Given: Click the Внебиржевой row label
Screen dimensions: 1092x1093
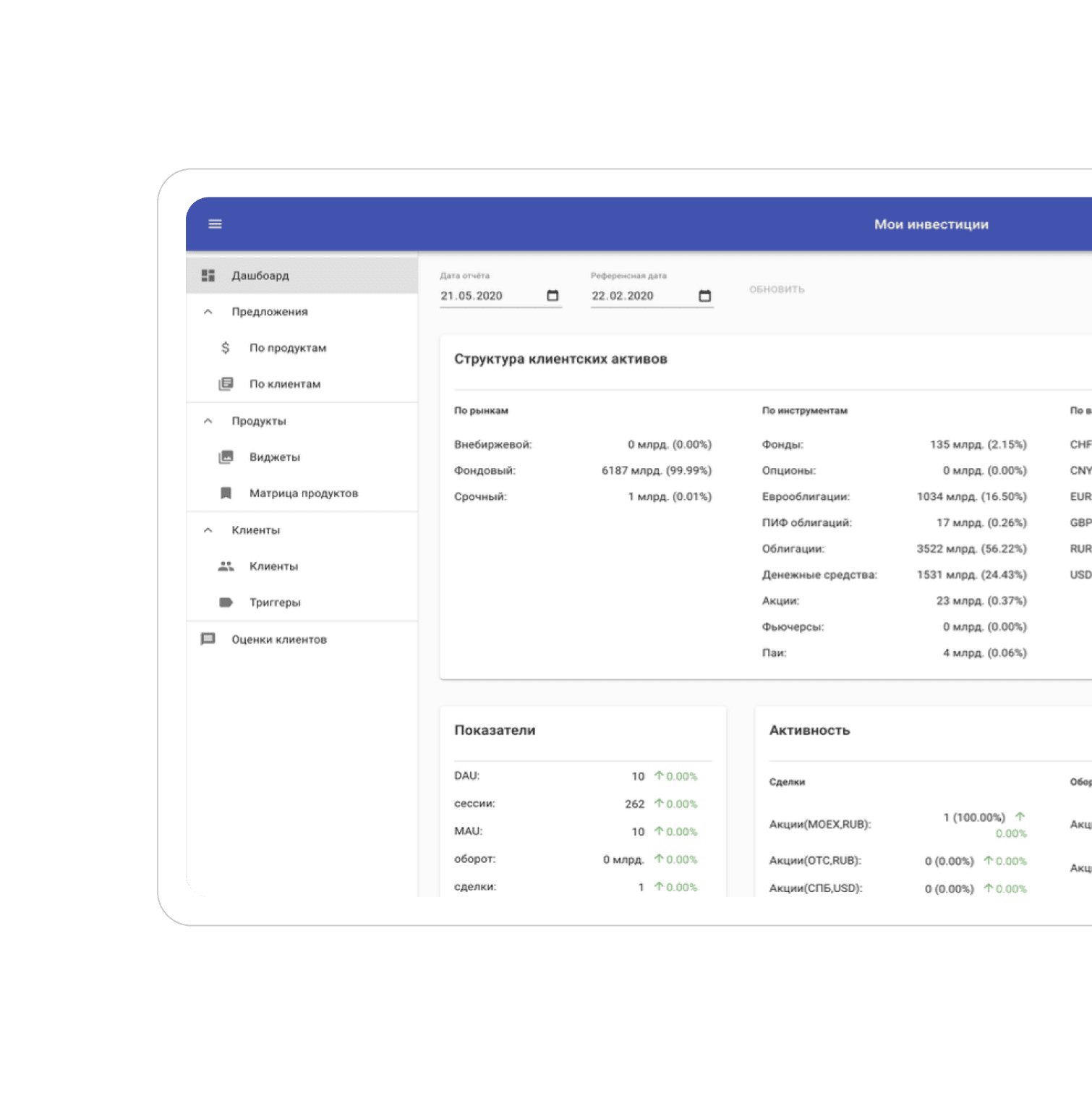Looking at the screenshot, I should (492, 444).
